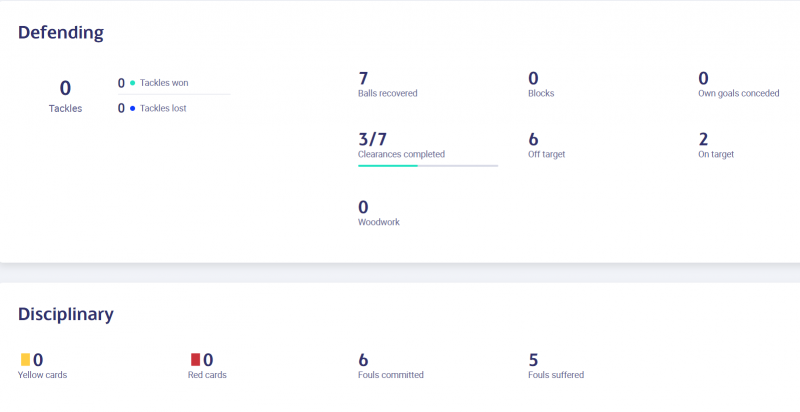
Task: Click the Balls recovered stat
Action: coord(387,85)
